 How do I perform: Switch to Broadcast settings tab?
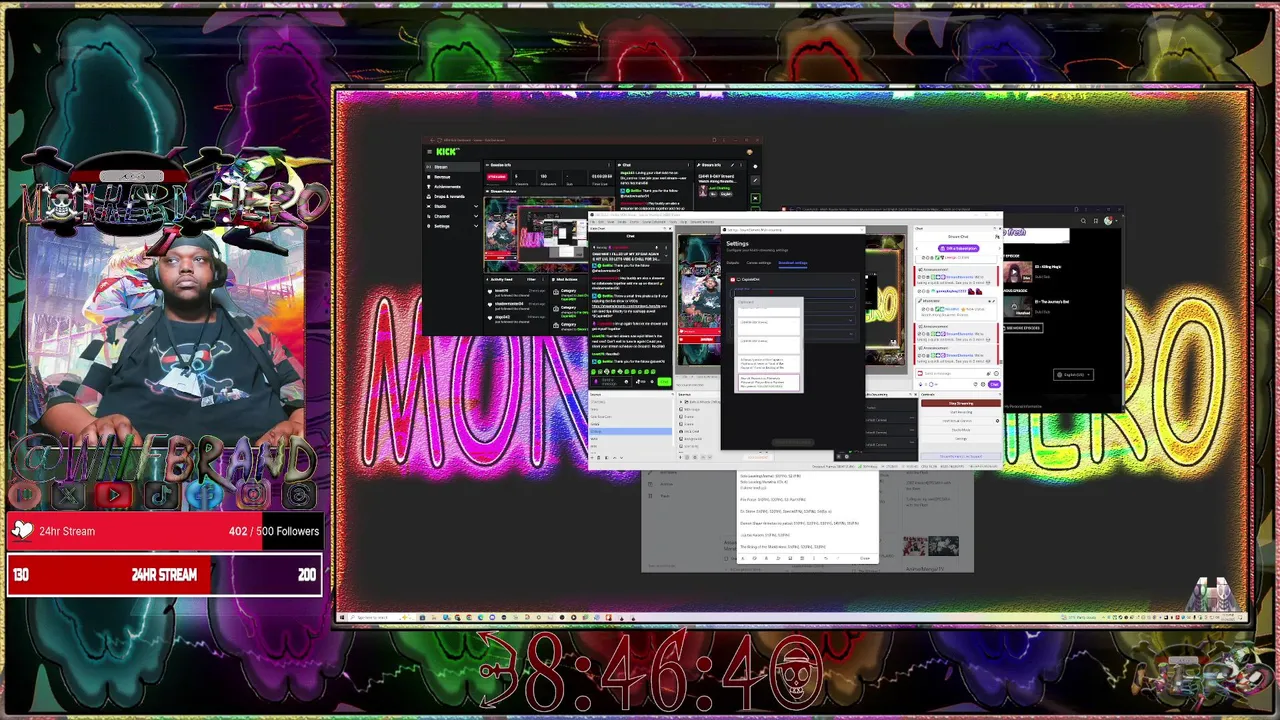pos(793,263)
